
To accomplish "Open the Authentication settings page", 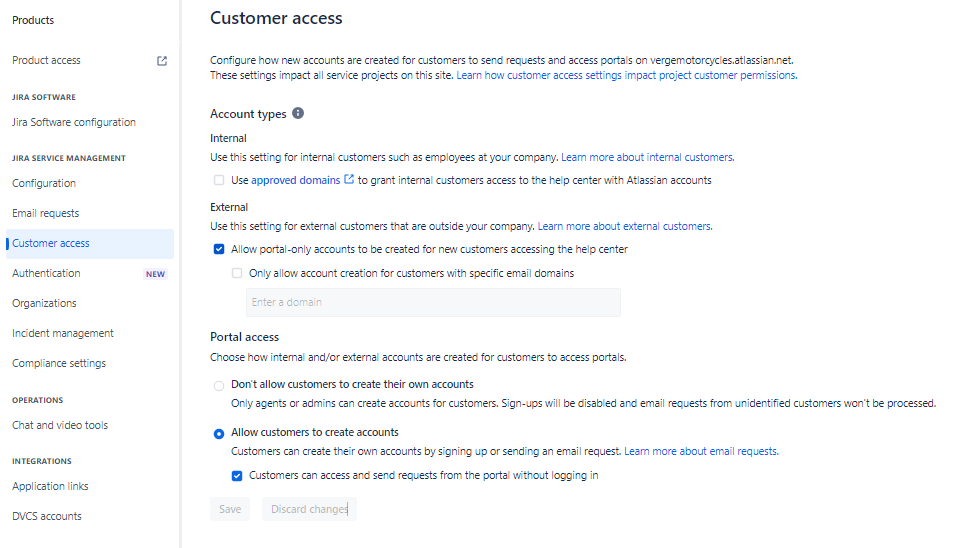I will coord(46,273).
